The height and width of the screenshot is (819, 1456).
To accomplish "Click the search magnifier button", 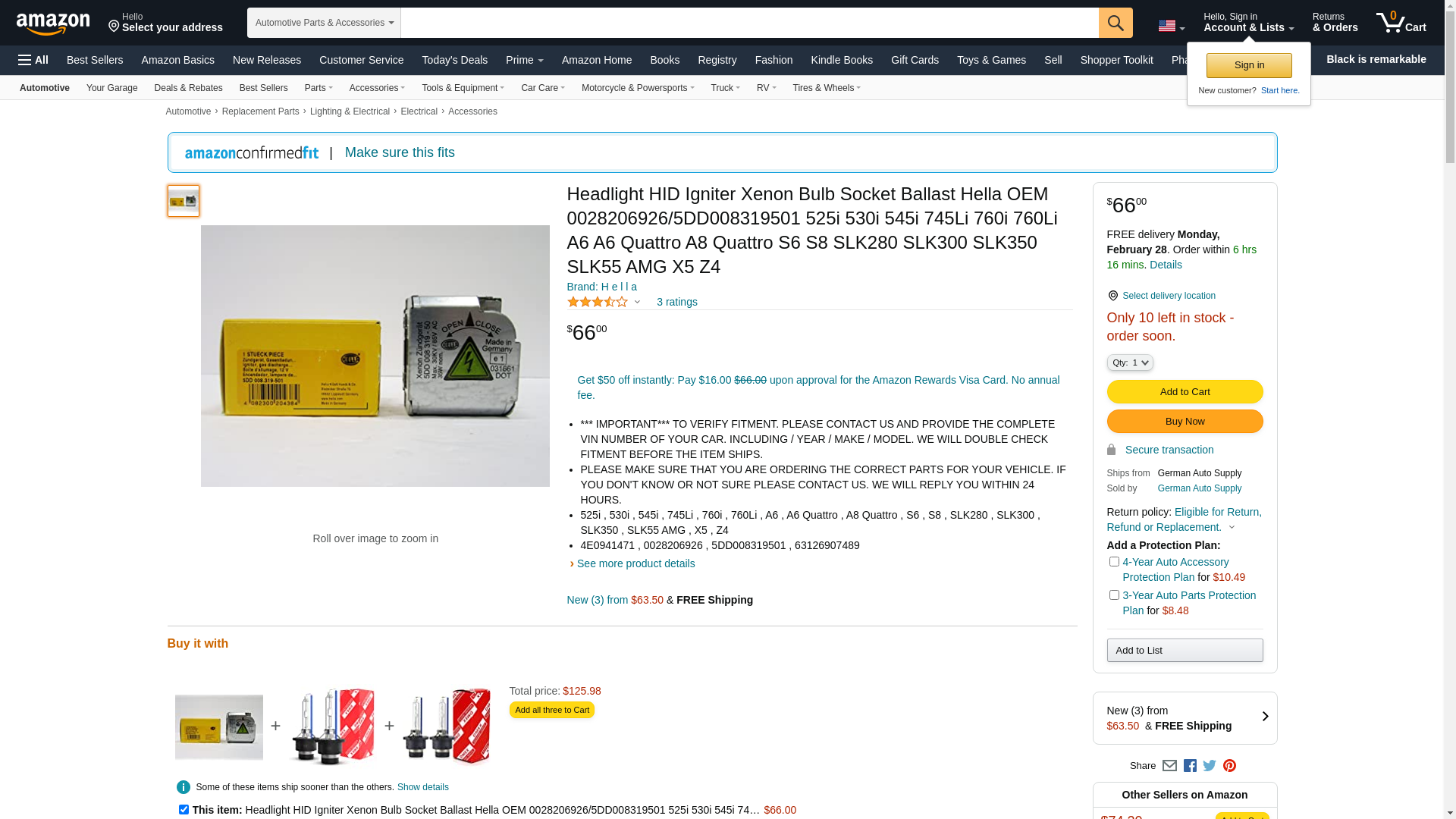I will [x=1116, y=23].
